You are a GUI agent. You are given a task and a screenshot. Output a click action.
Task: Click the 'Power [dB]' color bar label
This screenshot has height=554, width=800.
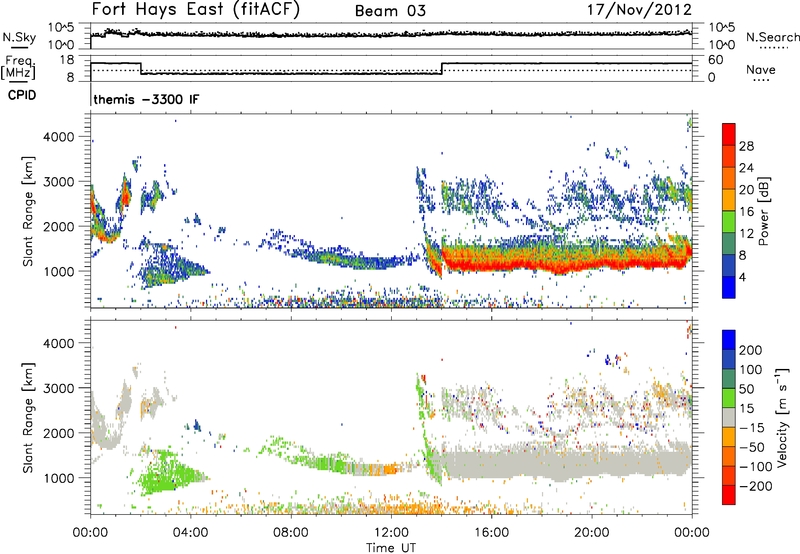[x=764, y=211]
